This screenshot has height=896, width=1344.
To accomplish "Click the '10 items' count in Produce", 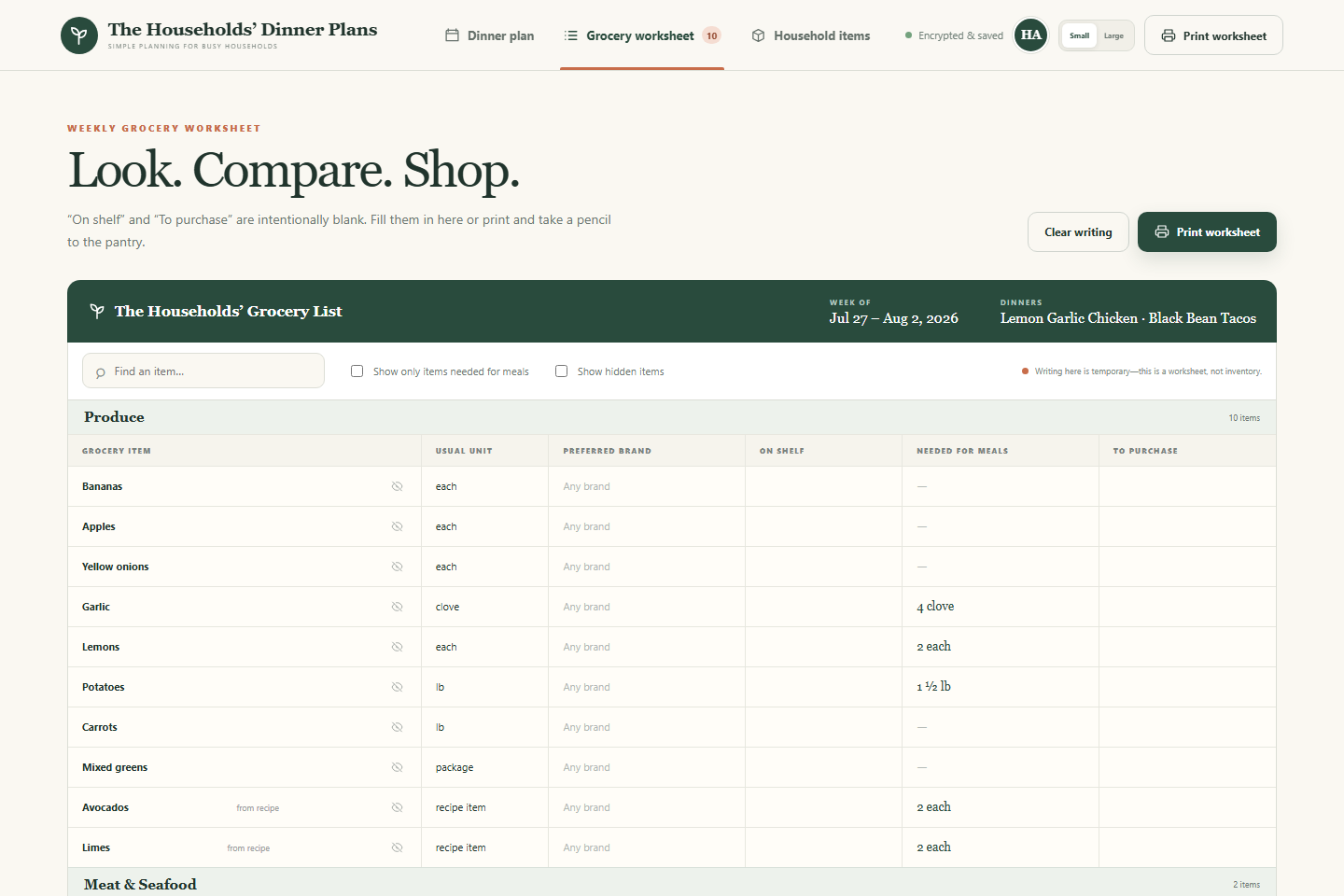I will (1244, 418).
